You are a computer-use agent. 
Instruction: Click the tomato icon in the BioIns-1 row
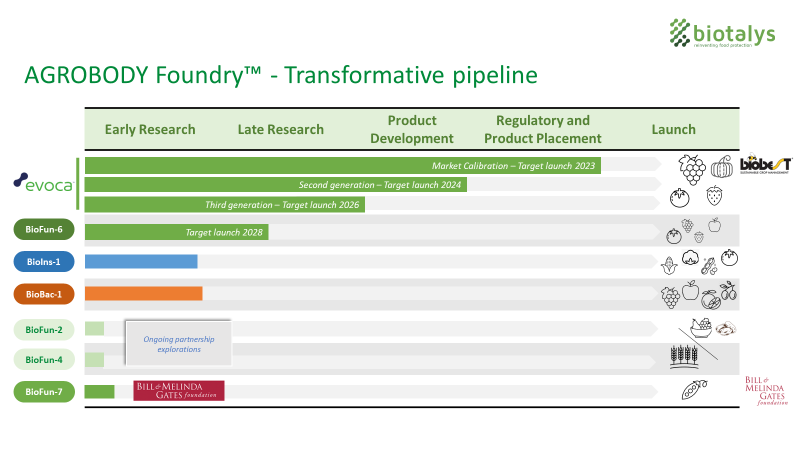pos(730,258)
